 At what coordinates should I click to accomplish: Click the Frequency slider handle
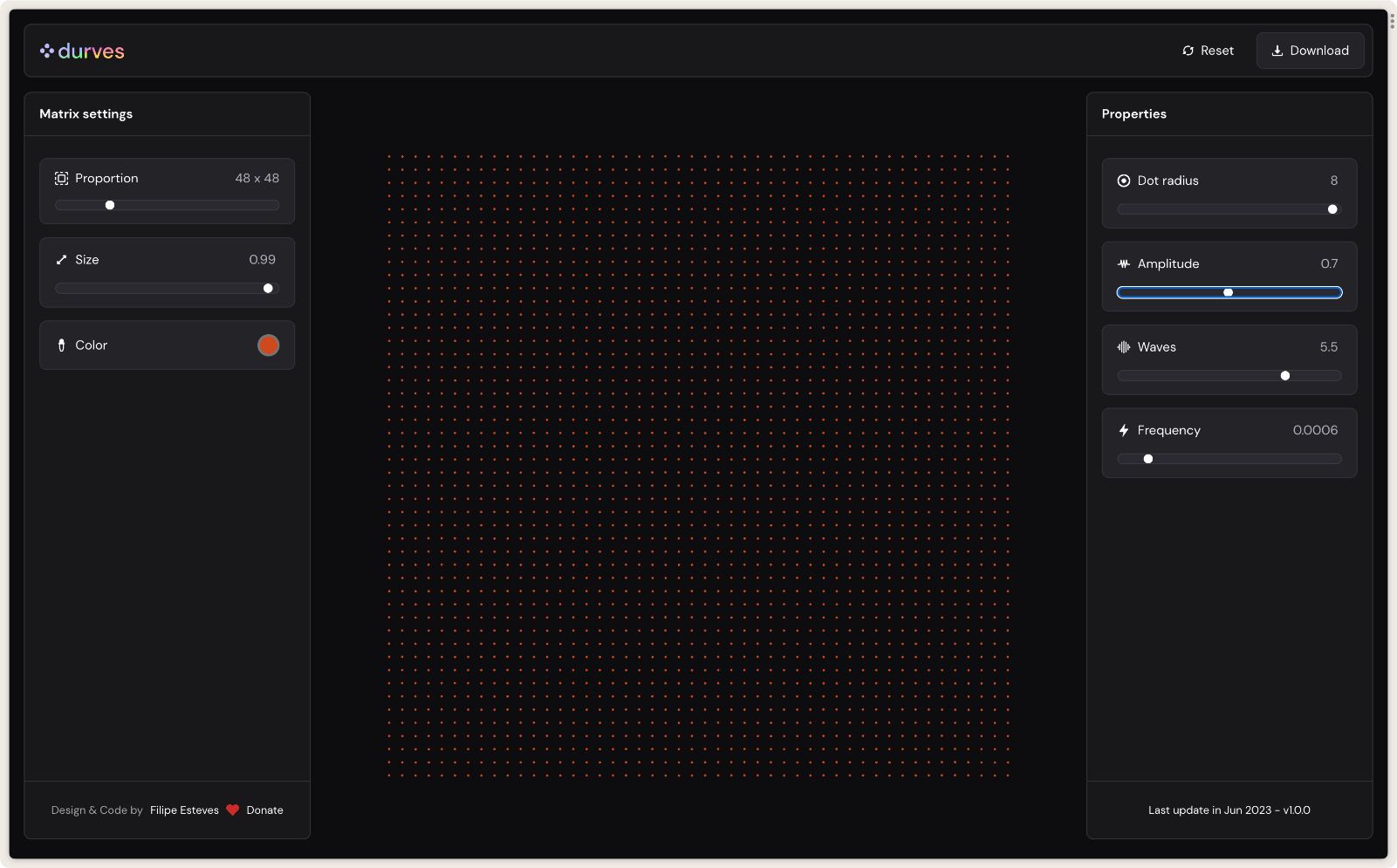click(x=1148, y=459)
